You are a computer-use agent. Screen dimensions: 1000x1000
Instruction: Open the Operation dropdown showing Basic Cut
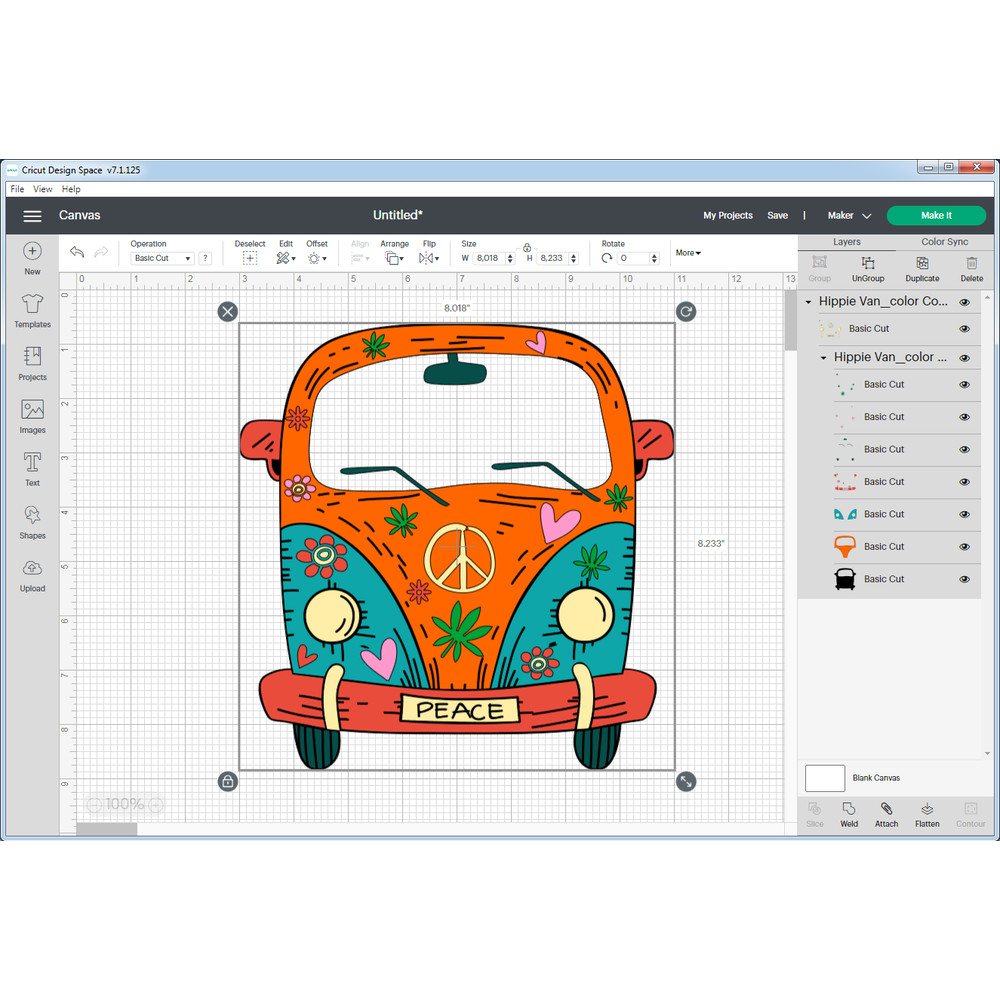pyautogui.click(x=161, y=257)
